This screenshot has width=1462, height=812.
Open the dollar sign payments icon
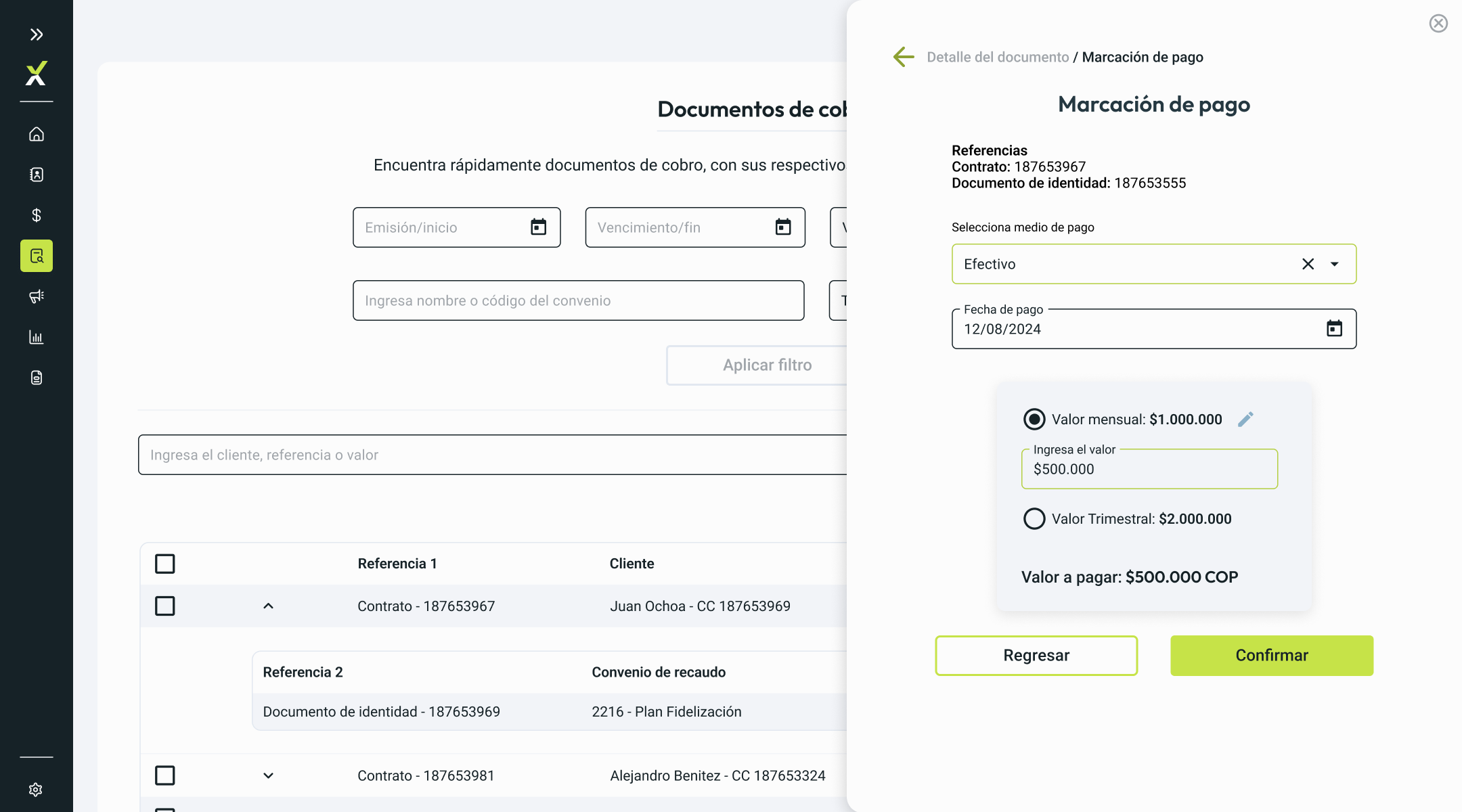coord(37,215)
